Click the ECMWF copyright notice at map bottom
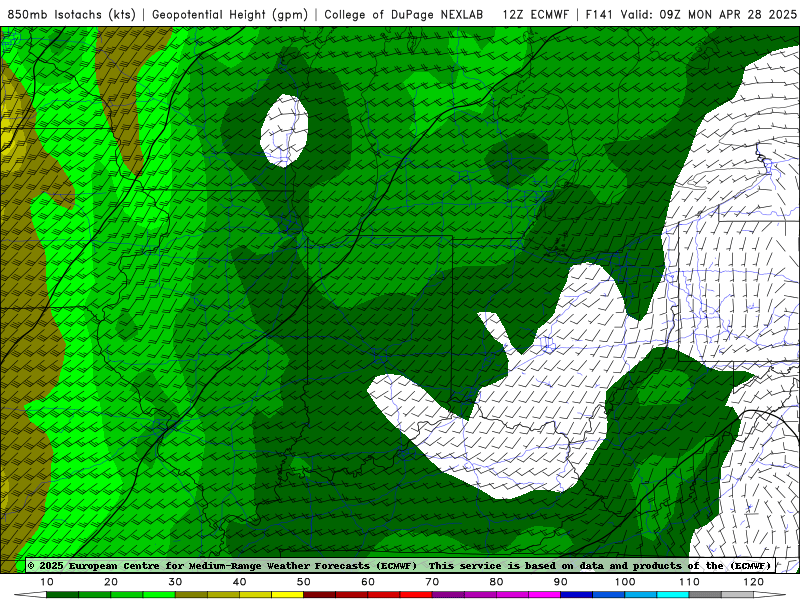The width and height of the screenshot is (800, 600). point(399,566)
